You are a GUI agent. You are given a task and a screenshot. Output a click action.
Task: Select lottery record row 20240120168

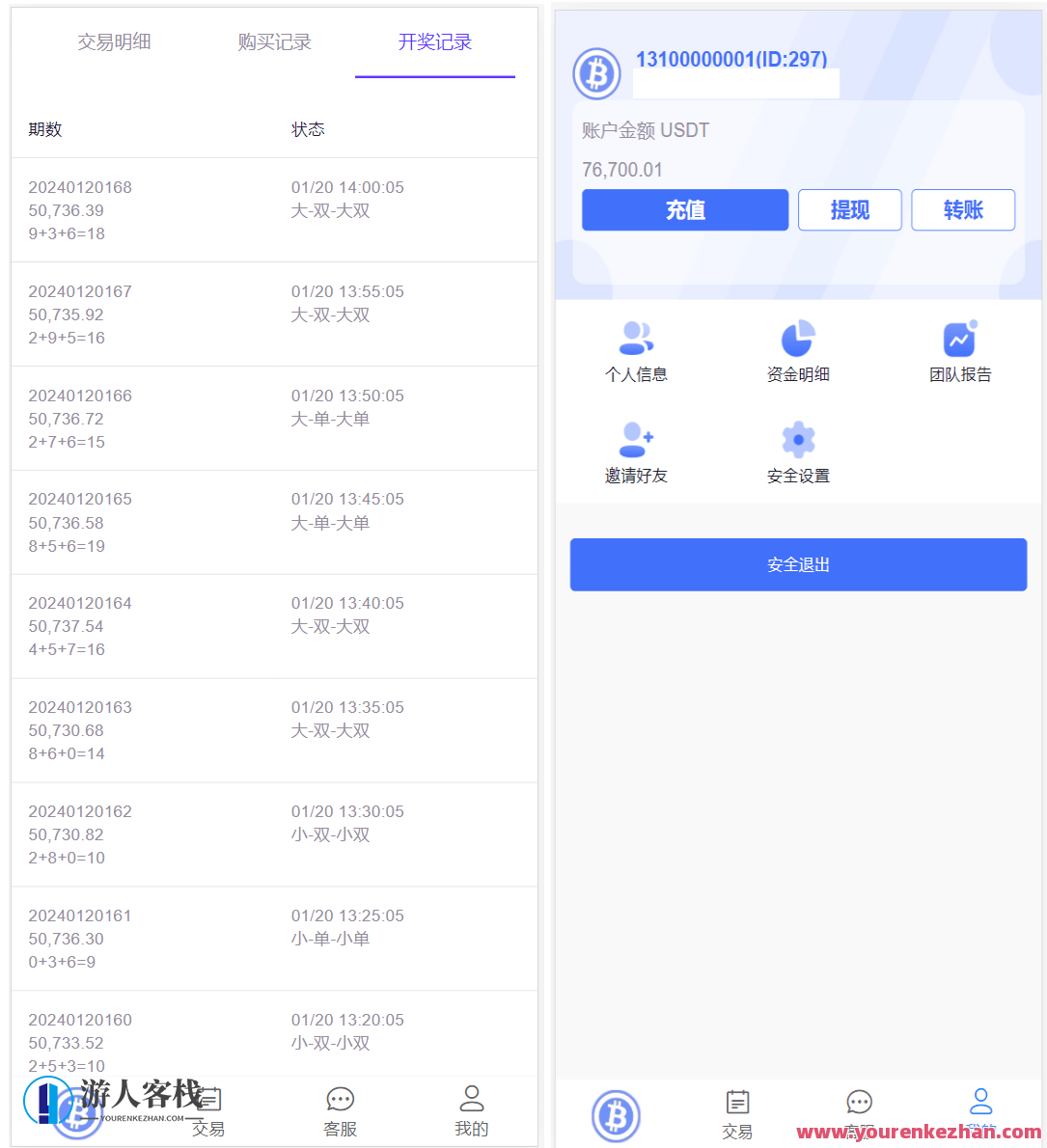click(x=273, y=209)
